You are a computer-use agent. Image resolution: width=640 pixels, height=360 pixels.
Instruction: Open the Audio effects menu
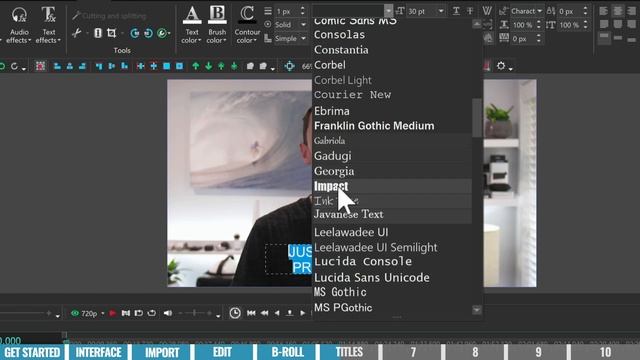pyautogui.click(x=19, y=25)
